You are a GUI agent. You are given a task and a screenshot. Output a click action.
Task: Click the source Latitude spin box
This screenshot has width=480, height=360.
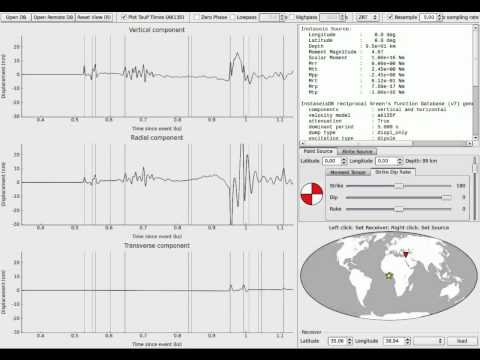pos(335,161)
